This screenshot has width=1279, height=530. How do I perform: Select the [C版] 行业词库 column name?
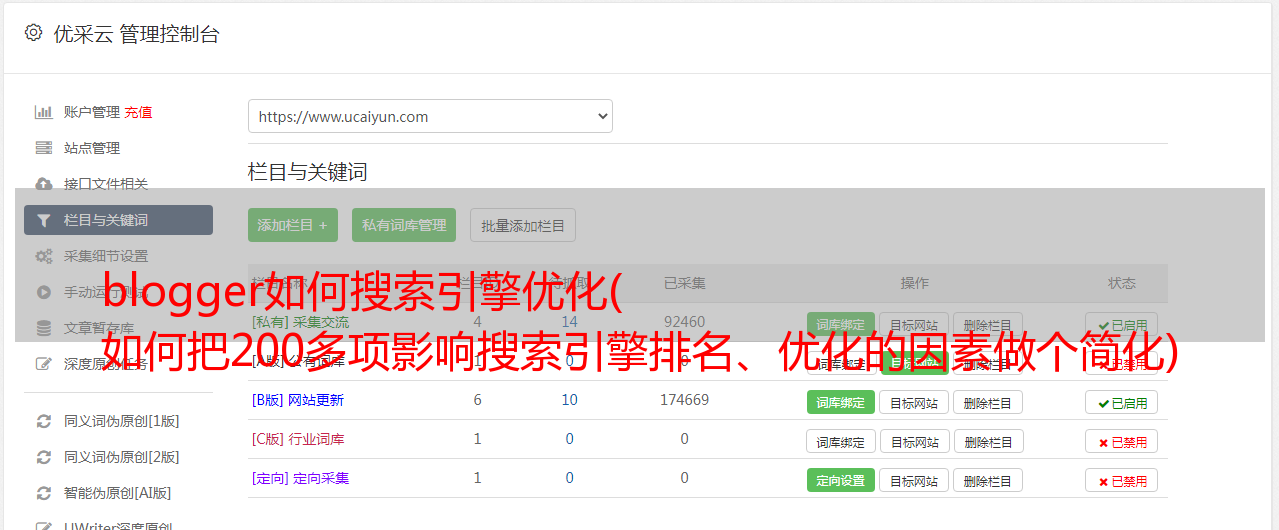[298, 439]
